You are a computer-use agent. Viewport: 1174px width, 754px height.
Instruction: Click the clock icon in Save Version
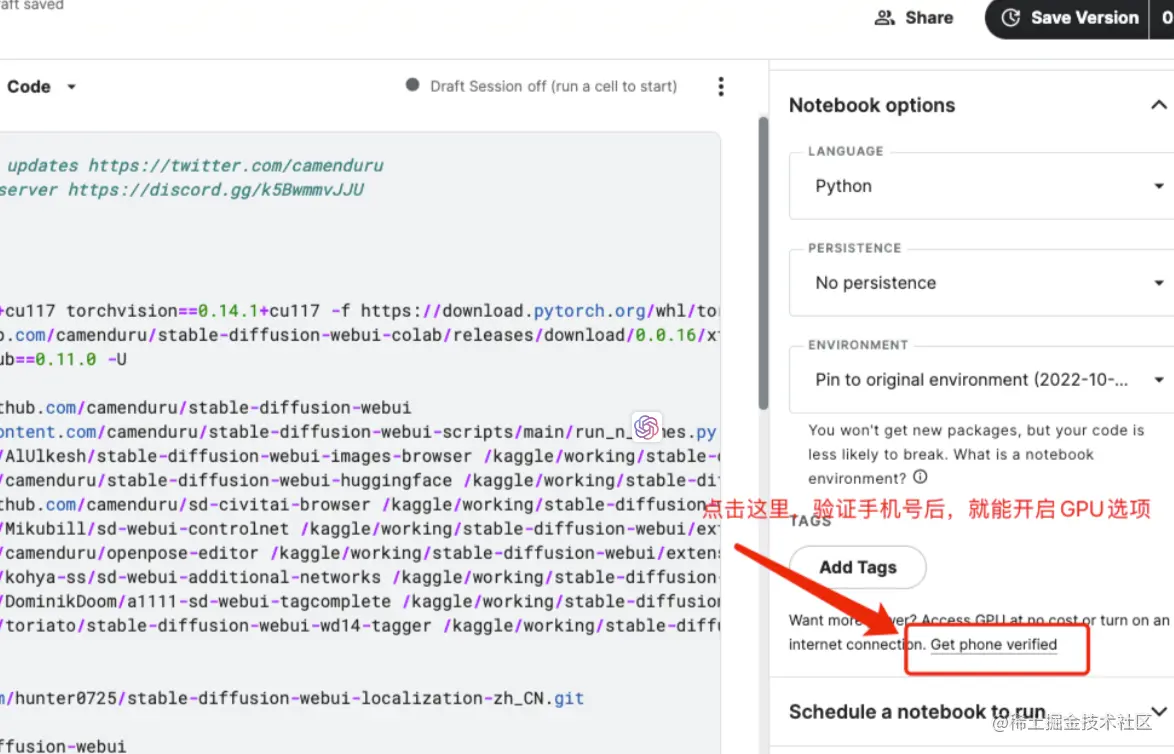[x=1011, y=17]
